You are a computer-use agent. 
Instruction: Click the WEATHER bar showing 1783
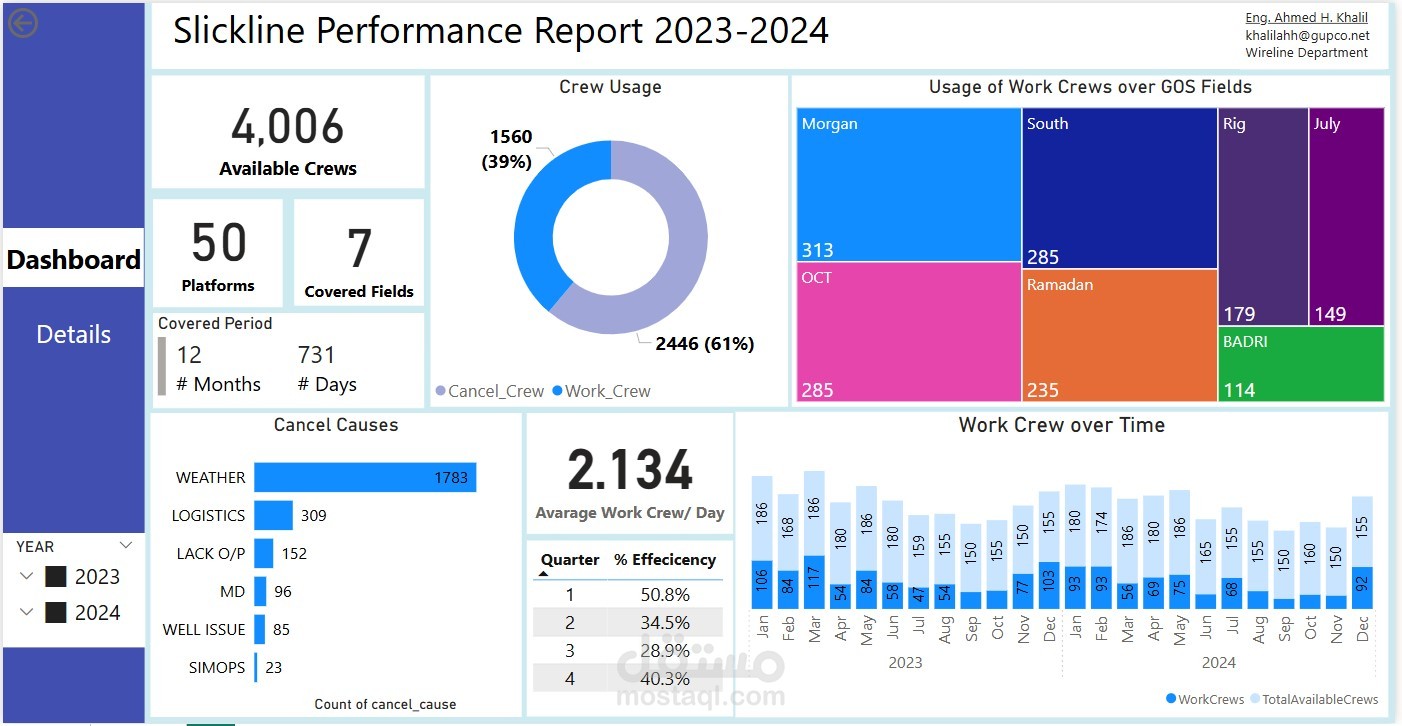coord(365,477)
